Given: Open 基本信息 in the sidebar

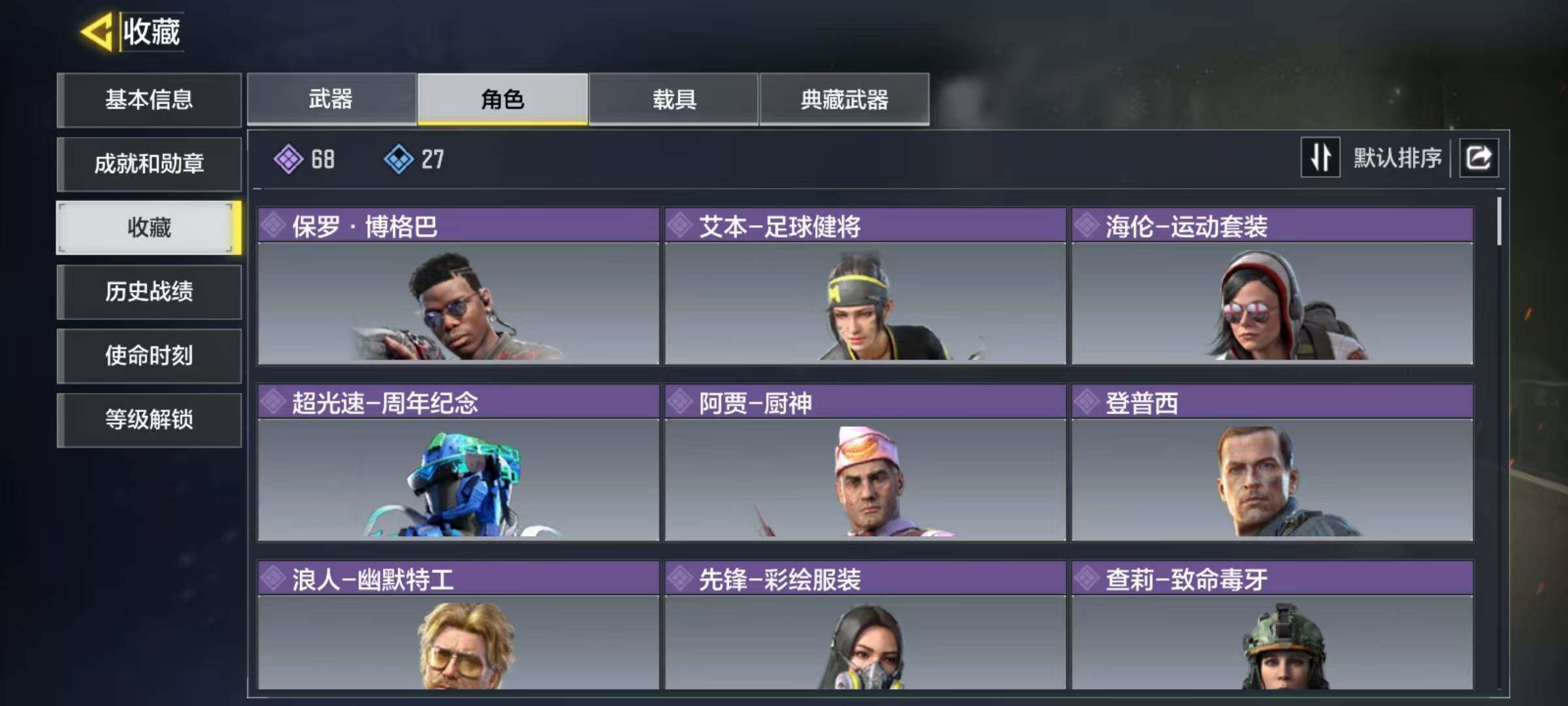Looking at the screenshot, I should point(149,99).
